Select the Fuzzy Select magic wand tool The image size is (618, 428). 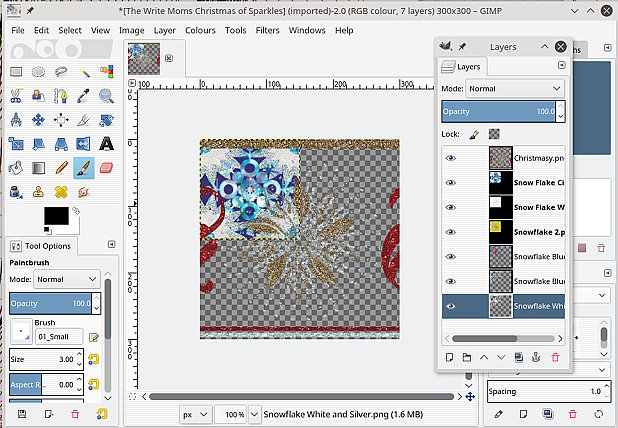(x=84, y=72)
